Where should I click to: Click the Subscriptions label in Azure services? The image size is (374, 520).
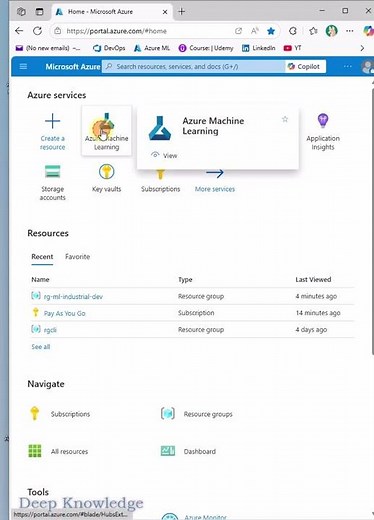coord(160,189)
